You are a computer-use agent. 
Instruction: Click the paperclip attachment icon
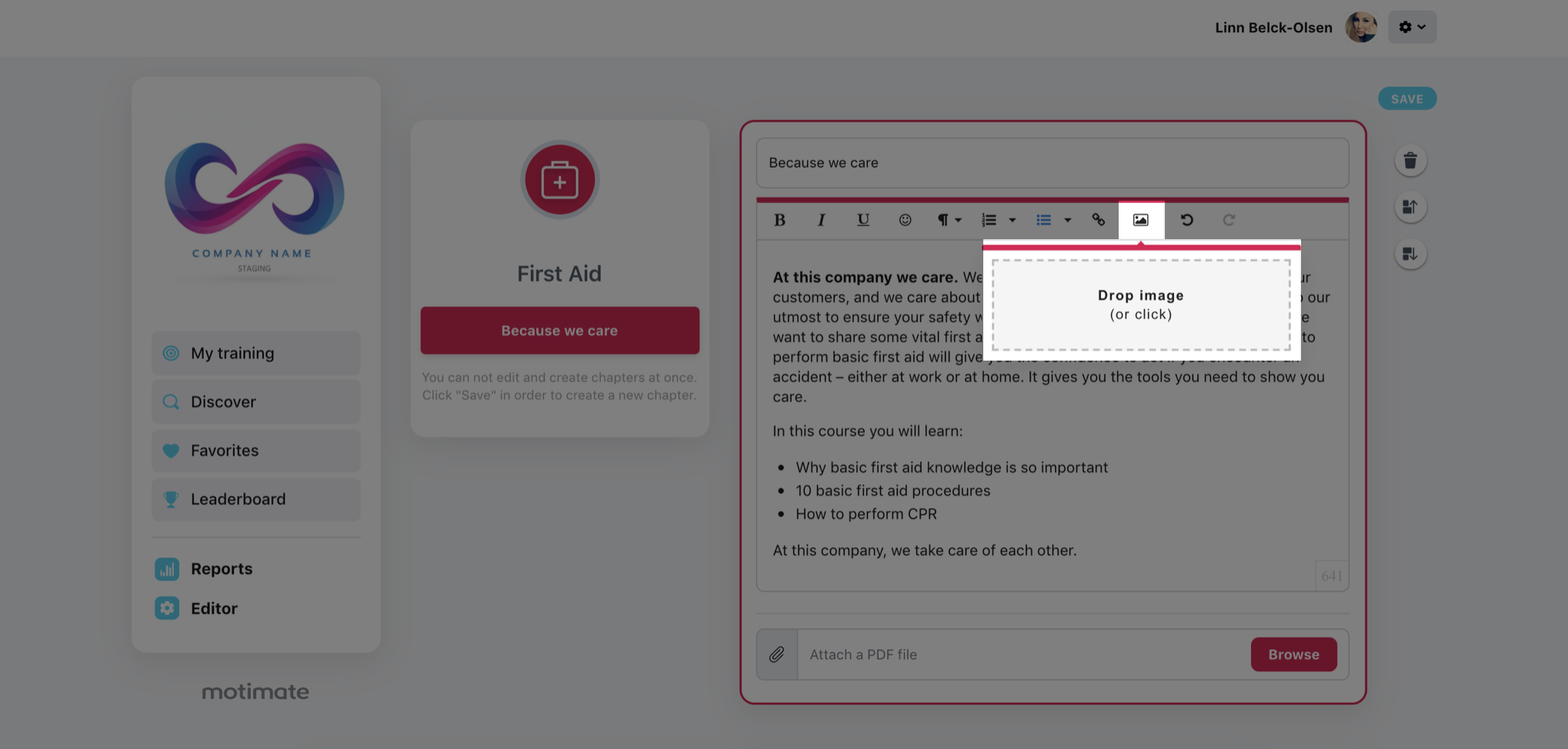[777, 654]
